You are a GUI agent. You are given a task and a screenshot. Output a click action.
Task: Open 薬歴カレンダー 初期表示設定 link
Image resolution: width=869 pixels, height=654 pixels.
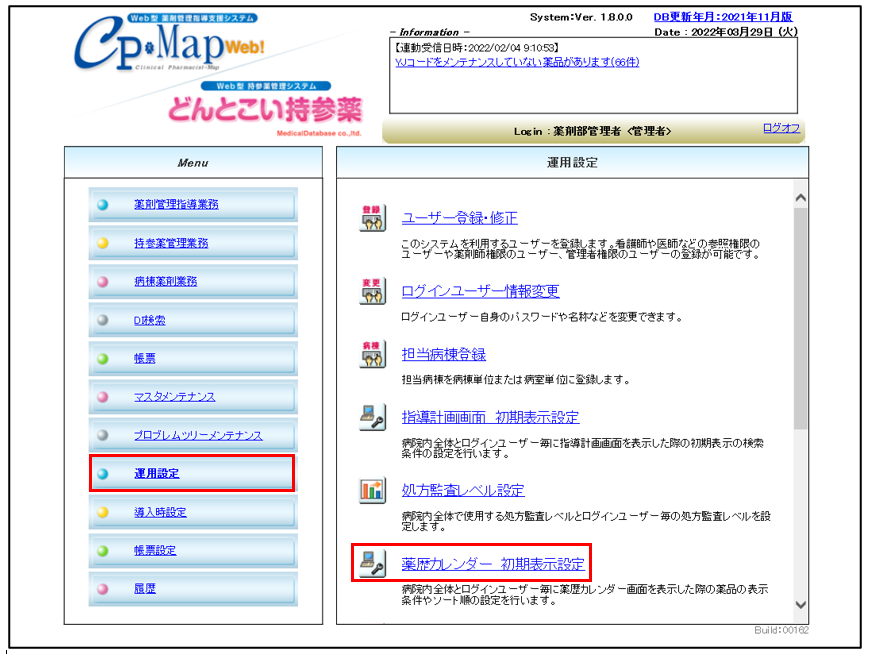(x=492, y=564)
